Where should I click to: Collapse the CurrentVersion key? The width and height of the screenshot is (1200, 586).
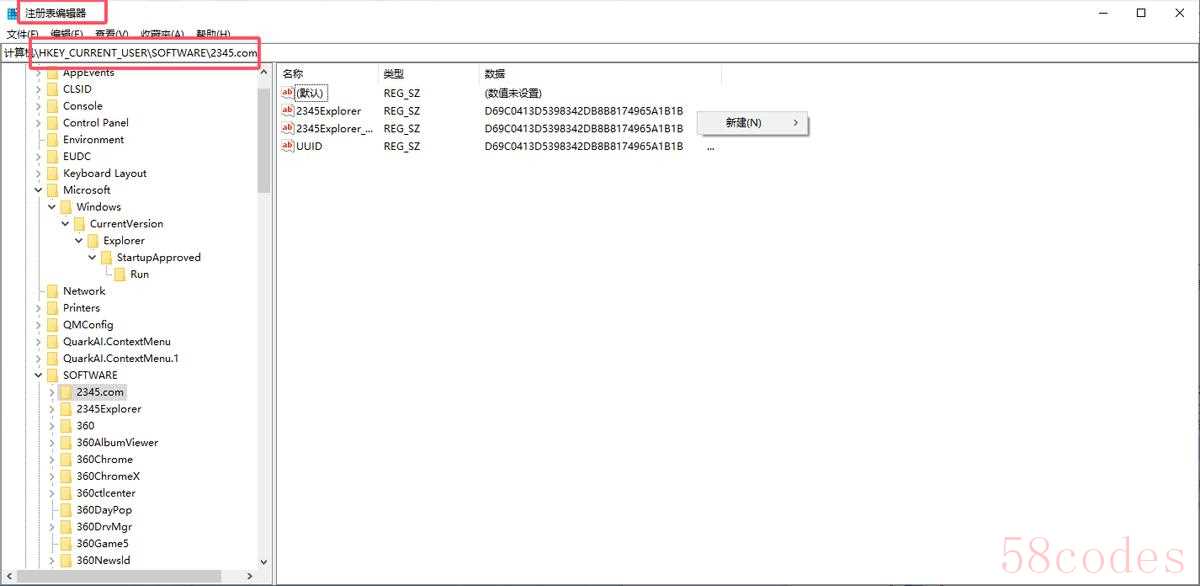[65, 224]
